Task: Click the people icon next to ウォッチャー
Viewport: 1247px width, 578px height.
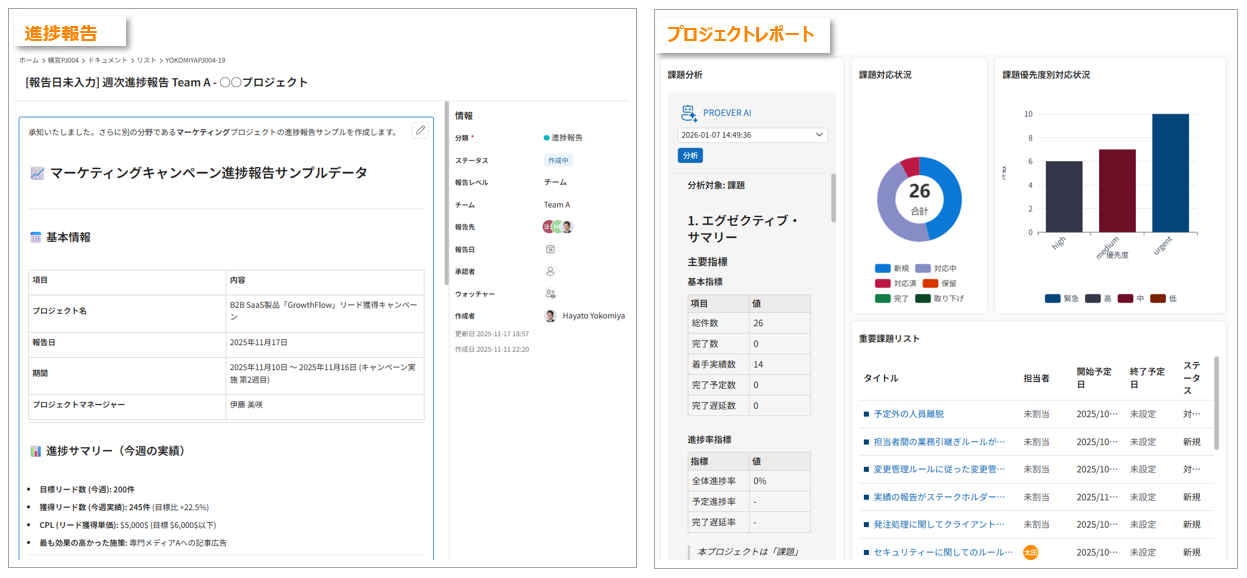Action: [x=550, y=294]
